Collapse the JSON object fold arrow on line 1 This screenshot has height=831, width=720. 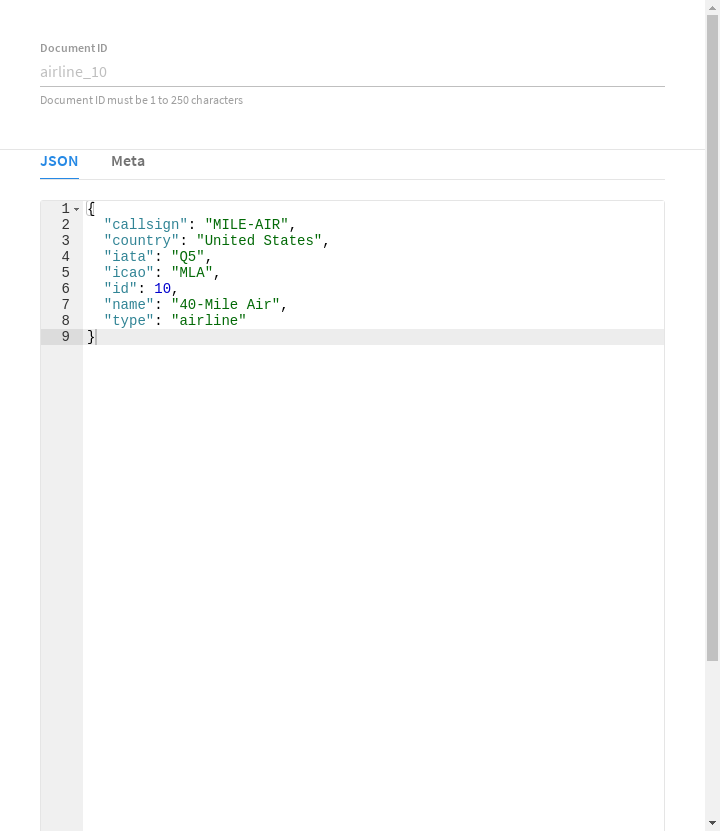point(77,209)
